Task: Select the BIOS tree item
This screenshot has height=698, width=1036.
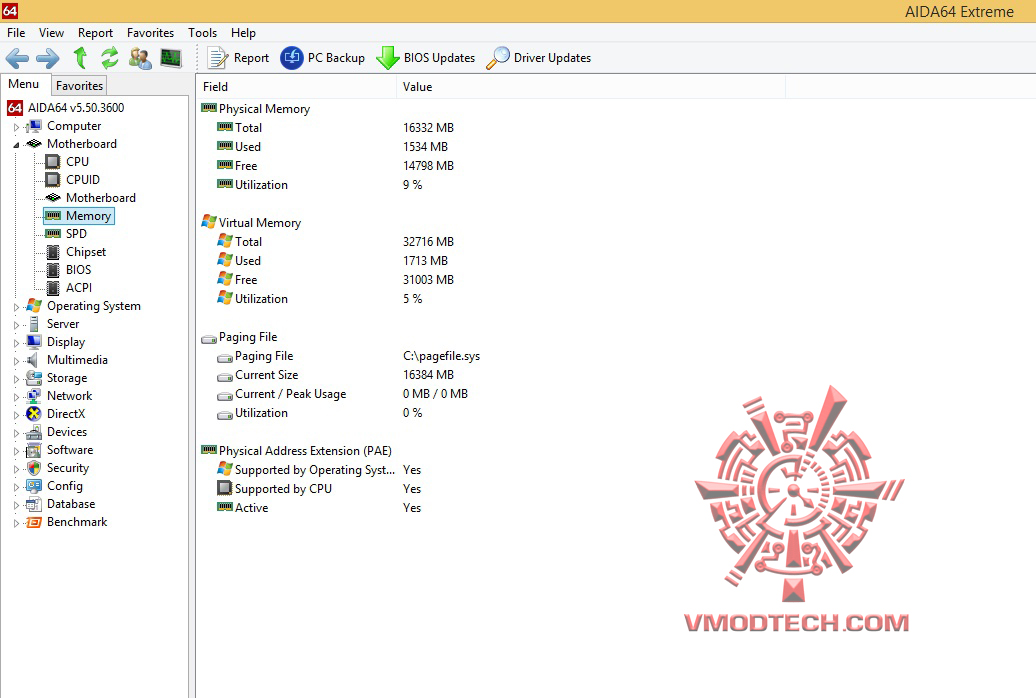Action: point(79,270)
